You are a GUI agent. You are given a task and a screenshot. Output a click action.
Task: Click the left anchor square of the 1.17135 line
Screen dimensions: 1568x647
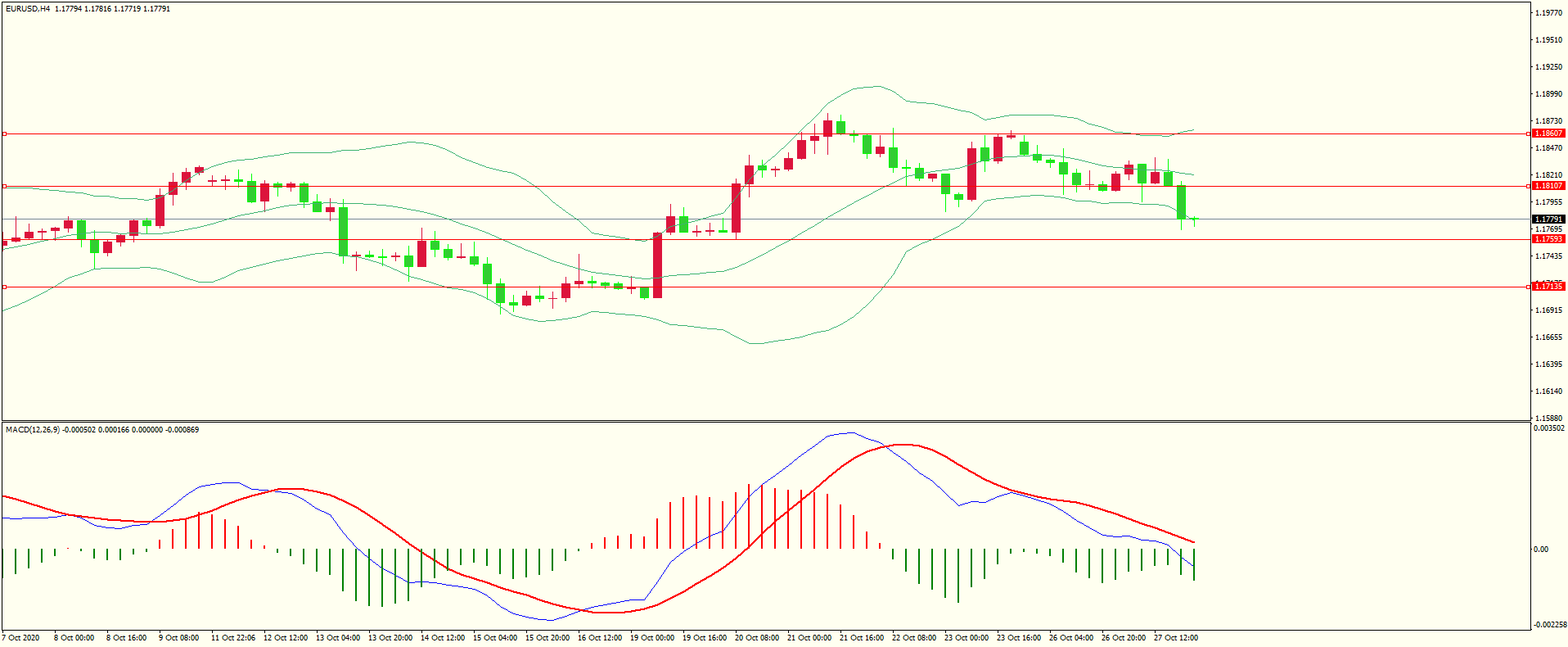click(4, 287)
